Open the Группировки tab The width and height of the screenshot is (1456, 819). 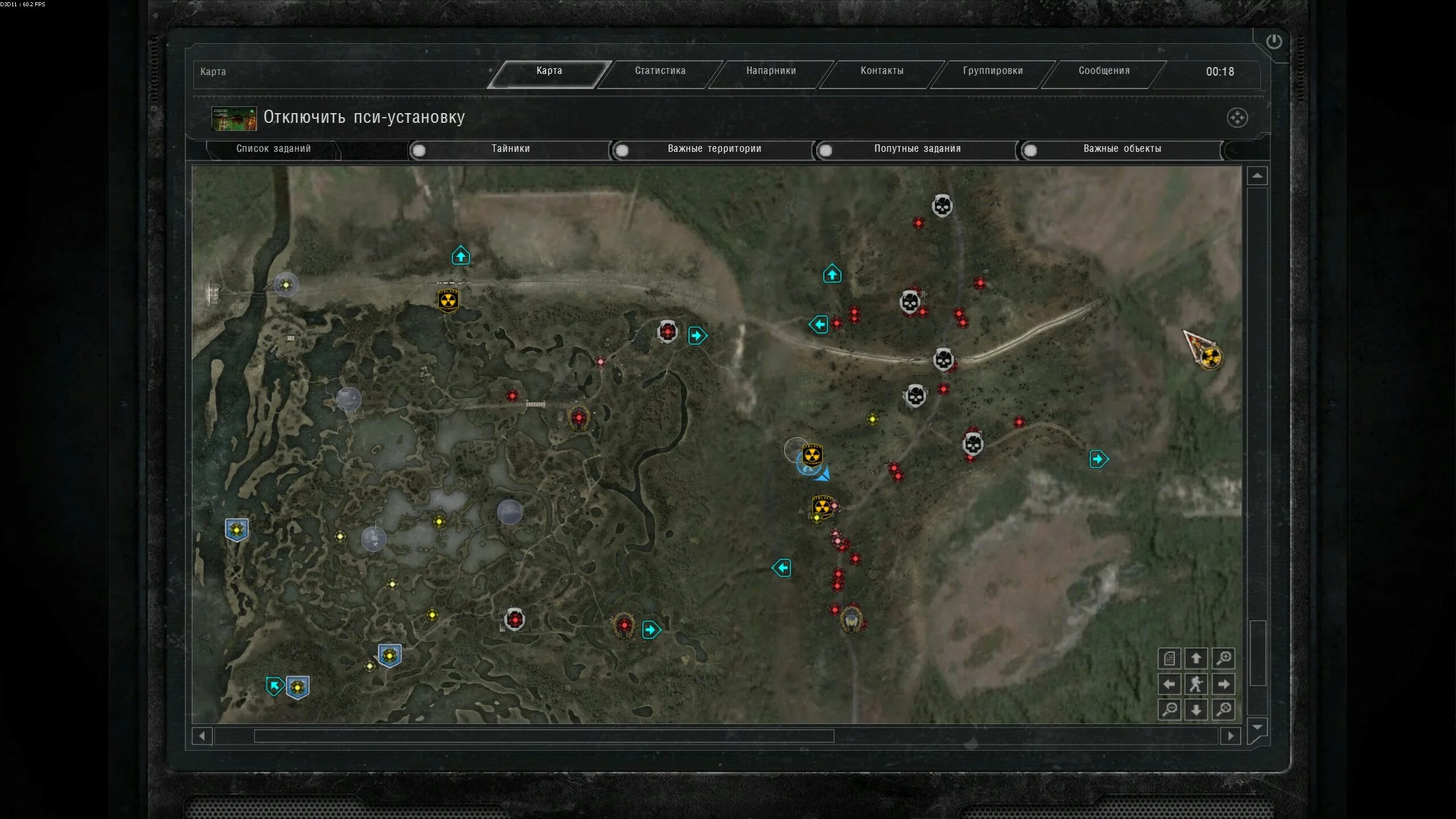[x=992, y=71]
